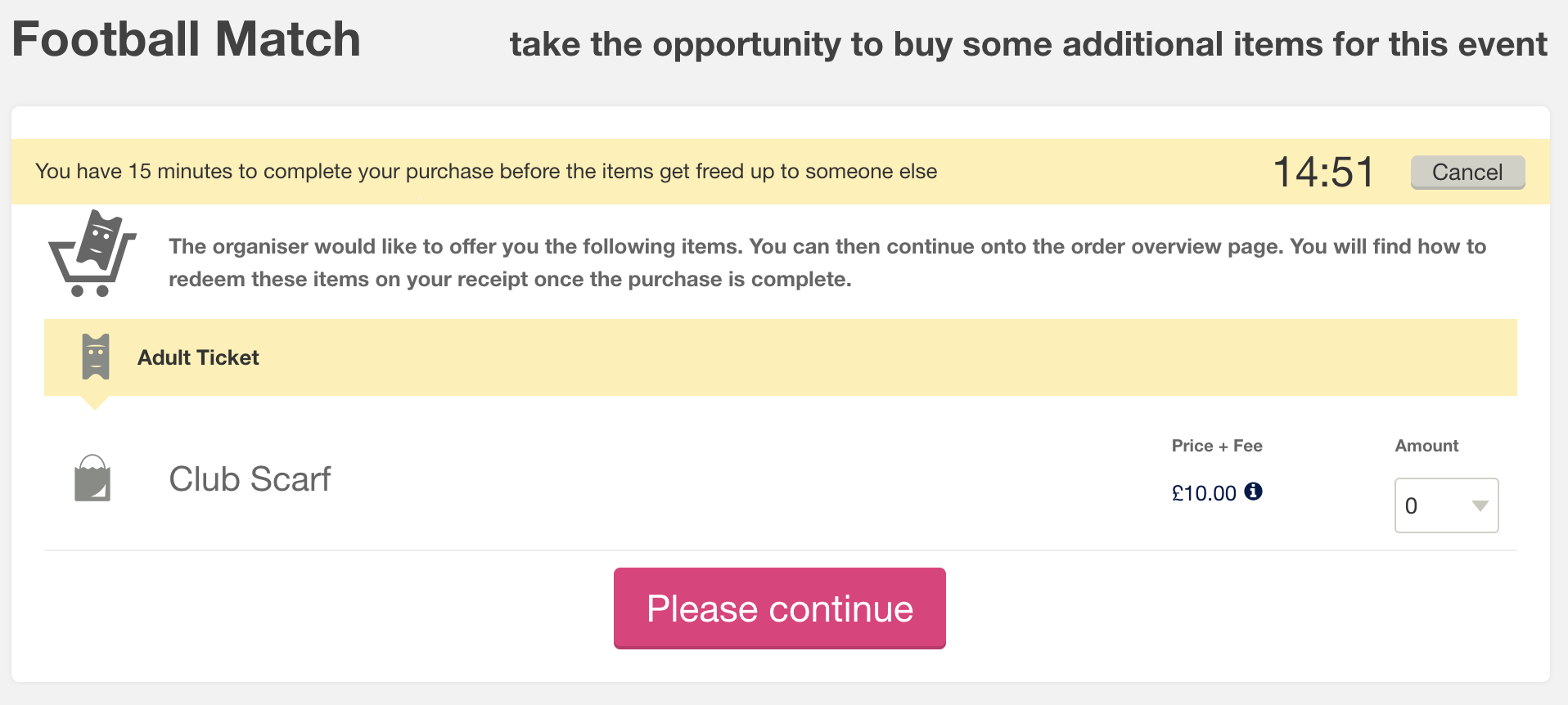Click the Adult Ticket label text

pos(198,357)
